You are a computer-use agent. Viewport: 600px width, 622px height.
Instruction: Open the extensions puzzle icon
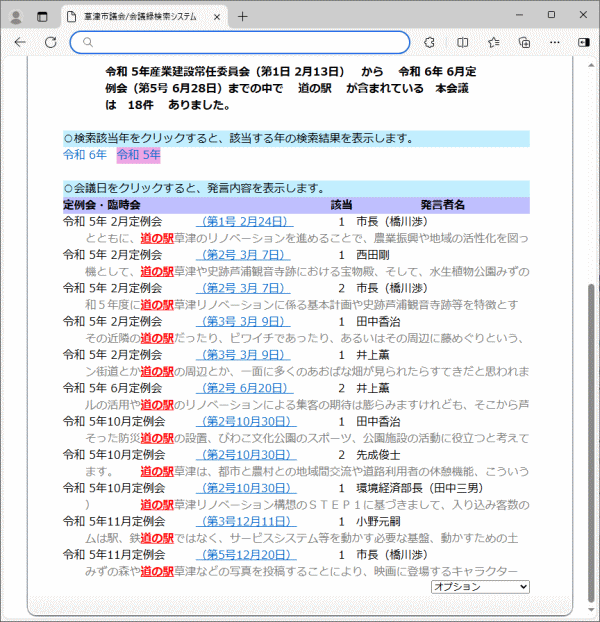point(429,42)
